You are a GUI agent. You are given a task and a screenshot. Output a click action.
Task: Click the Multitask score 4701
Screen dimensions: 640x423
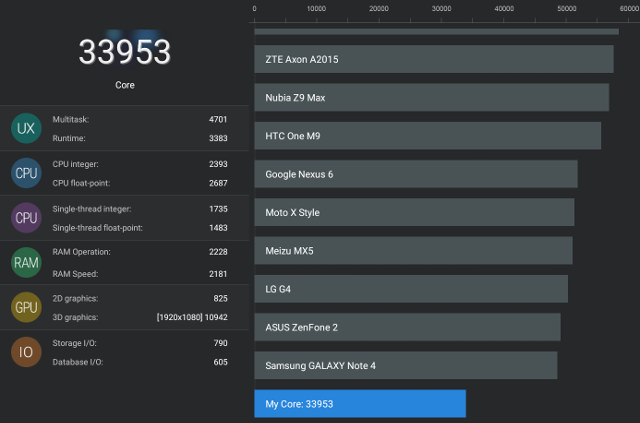click(218, 119)
